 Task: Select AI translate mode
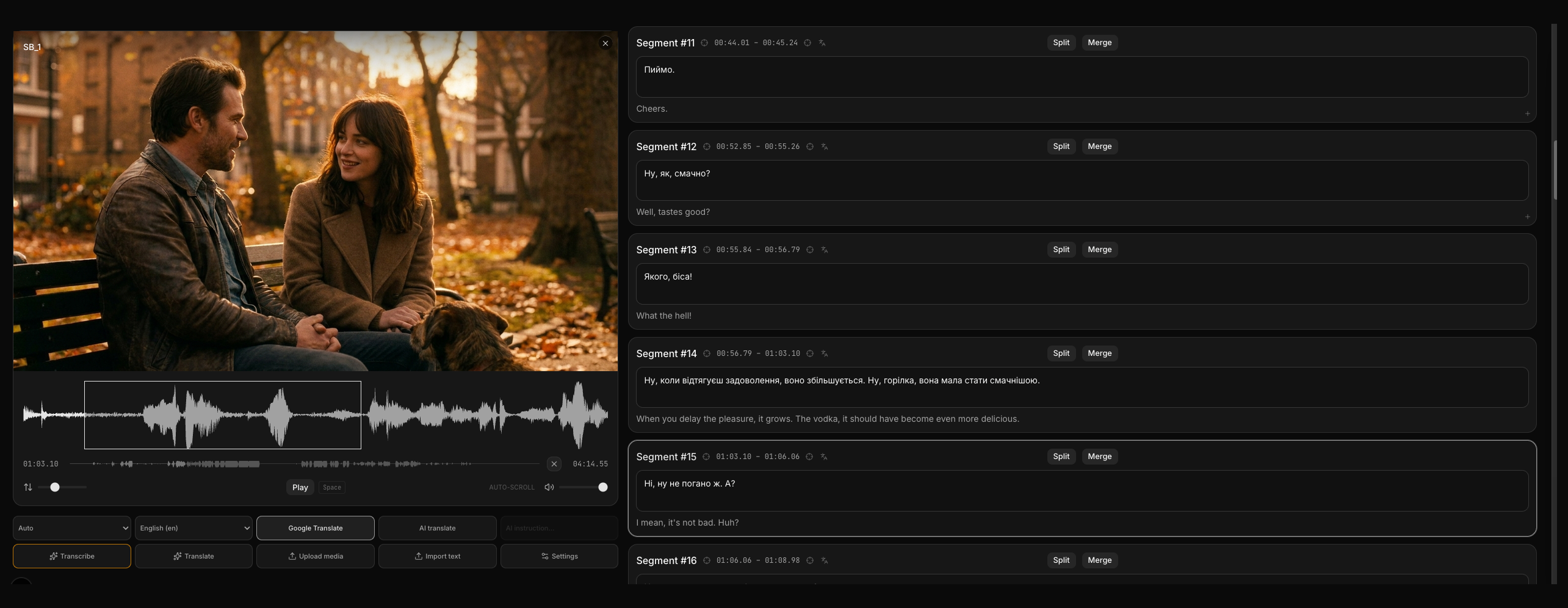point(438,528)
